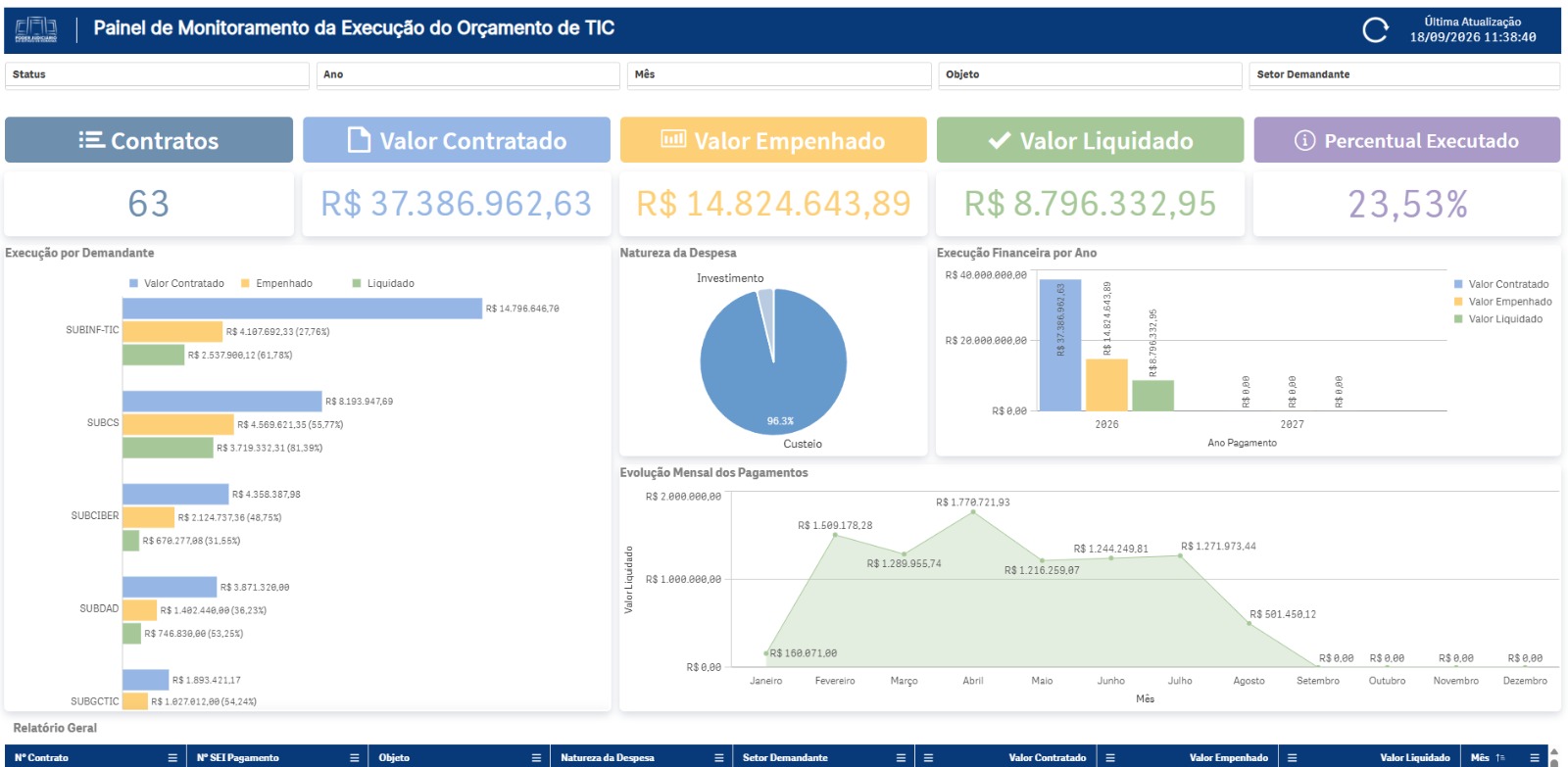Open the Status filter dropdown
This screenshot has width=1568, height=767.
coord(157,74)
